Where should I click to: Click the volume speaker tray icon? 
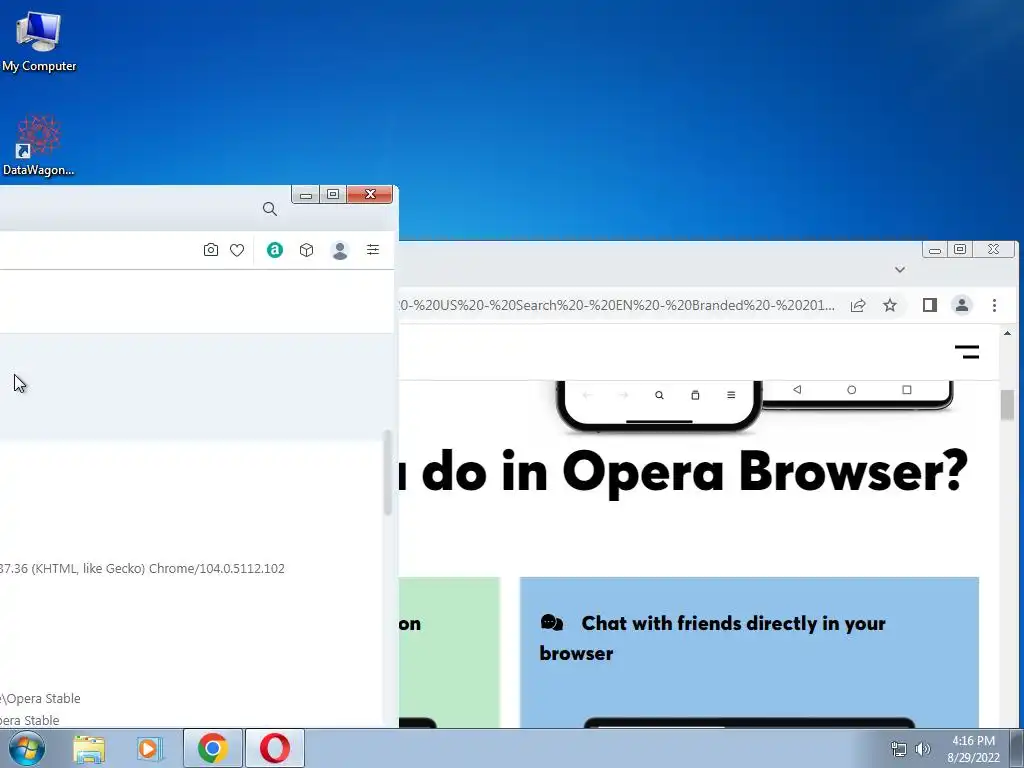[x=923, y=749]
